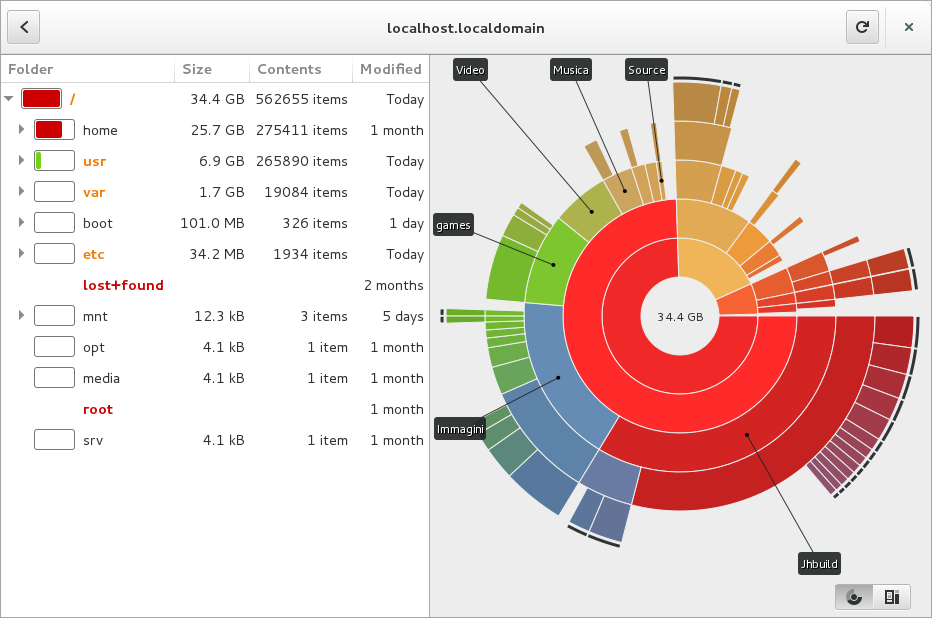Expand the var folder row
The height and width of the screenshot is (618, 932).
click(x=21, y=192)
